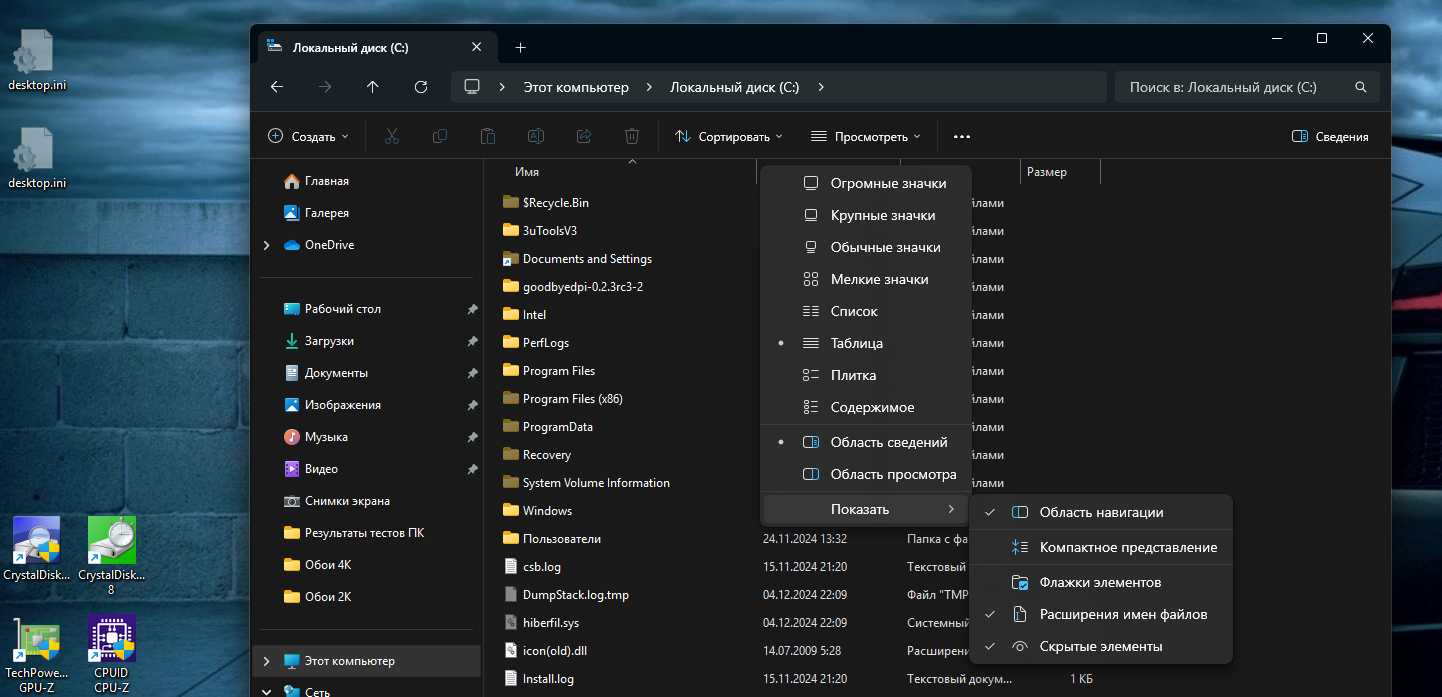Toggle the Скрытые элементы option
Image resolution: width=1442 pixels, height=697 pixels.
1100,647
